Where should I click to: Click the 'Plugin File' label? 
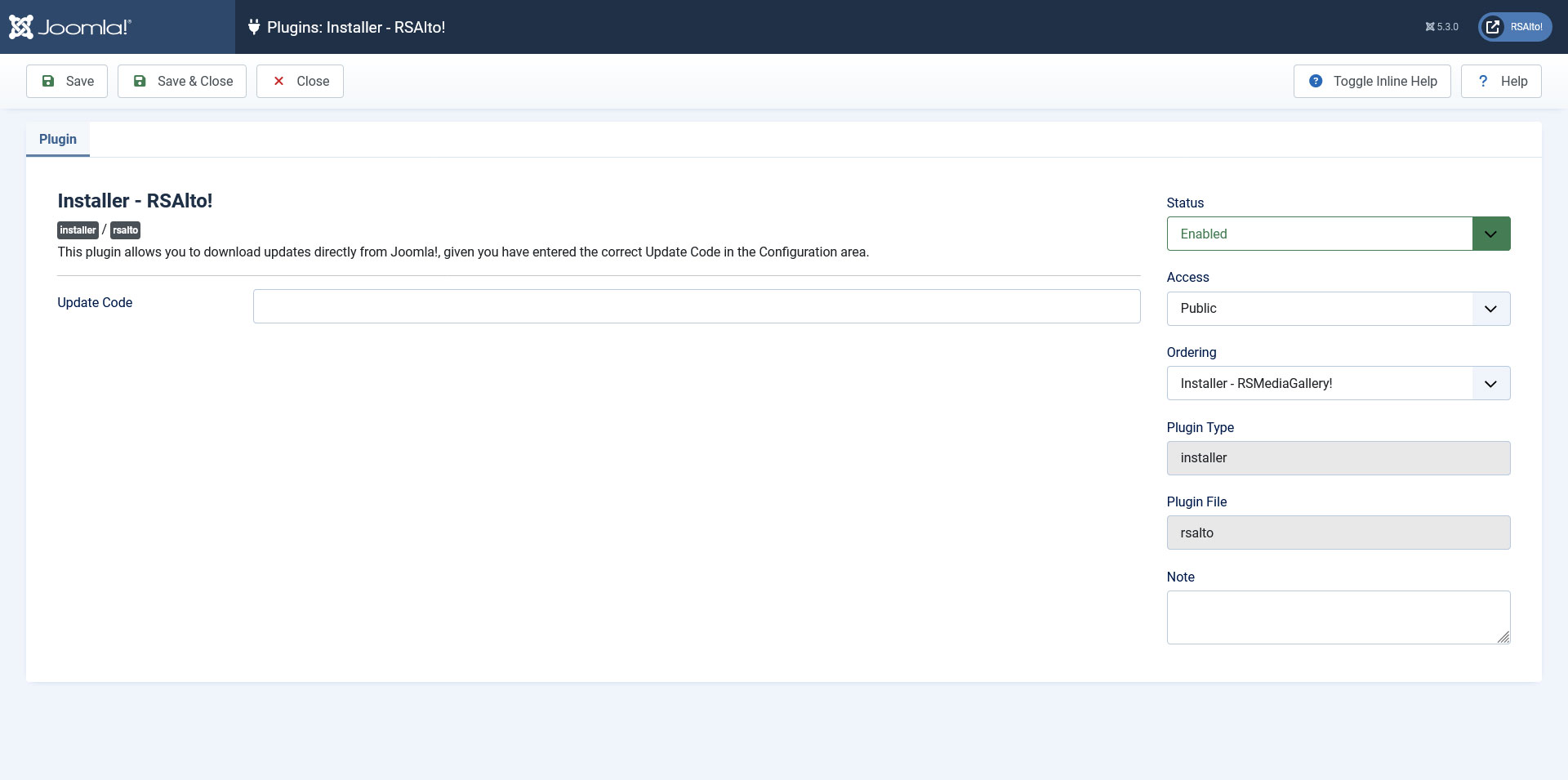point(1196,501)
